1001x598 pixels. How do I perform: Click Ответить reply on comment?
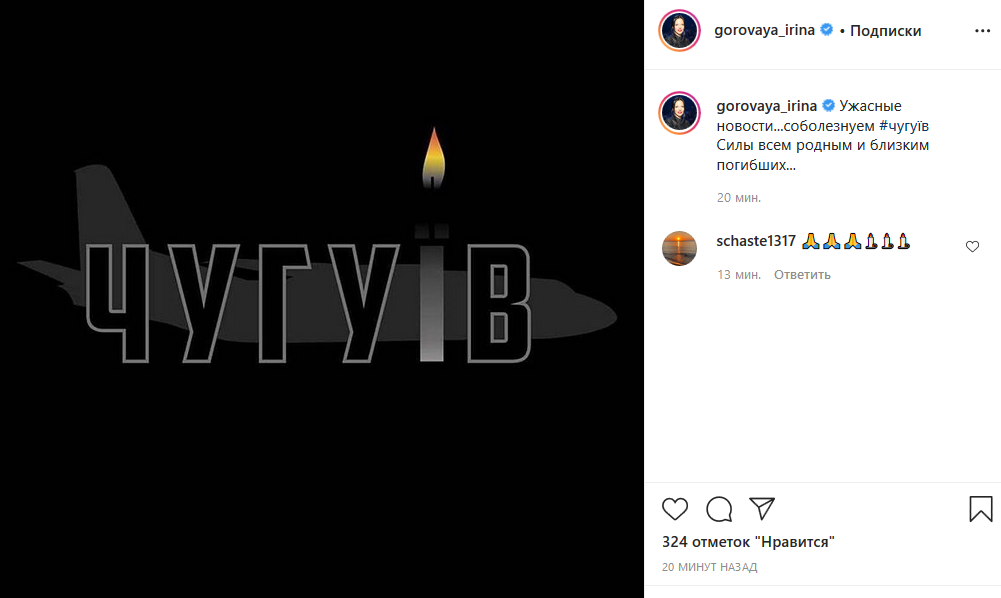(802, 274)
